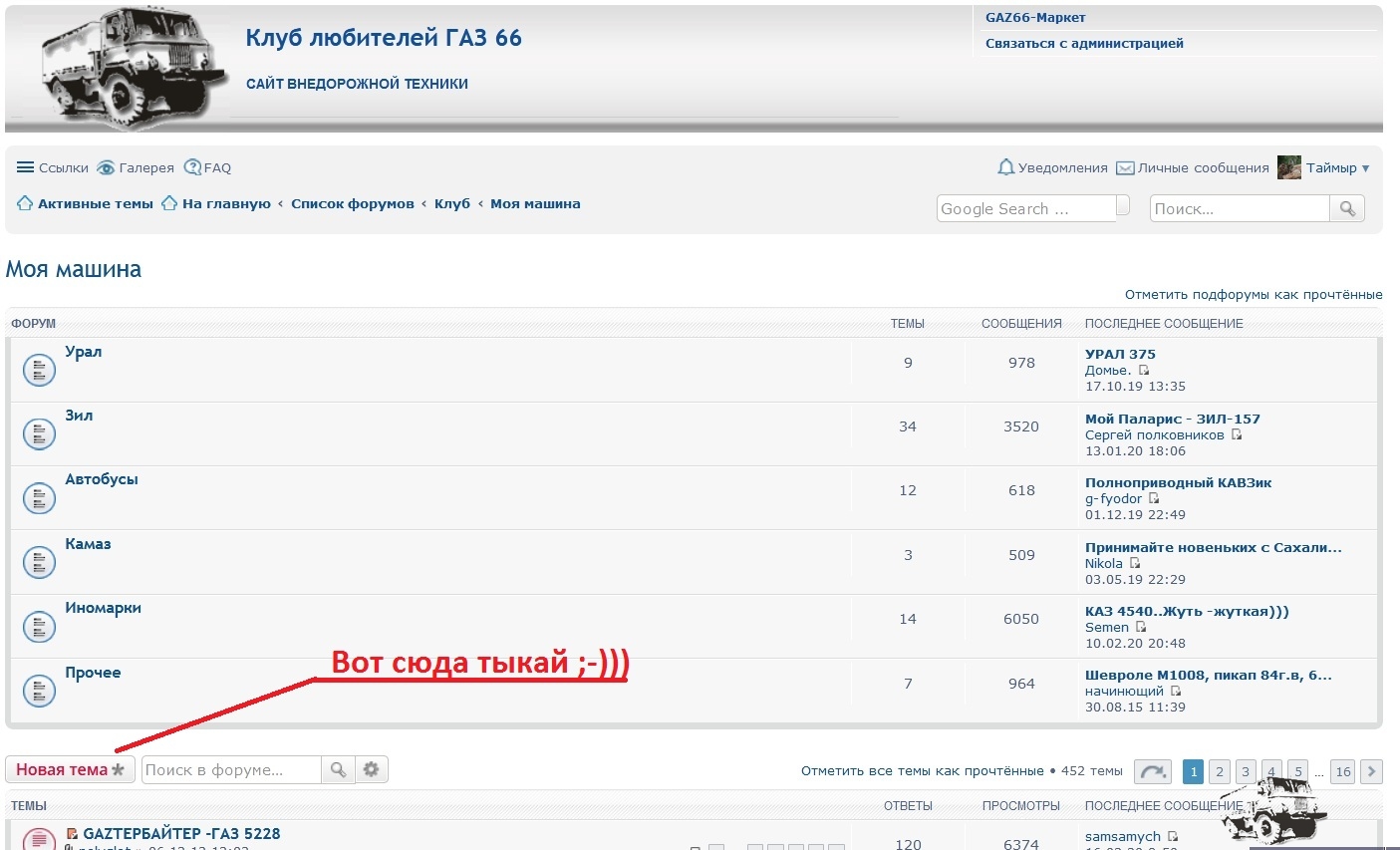Select current page 1 in pagination
Image resolution: width=1400 pixels, height=850 pixels.
[x=1194, y=771]
